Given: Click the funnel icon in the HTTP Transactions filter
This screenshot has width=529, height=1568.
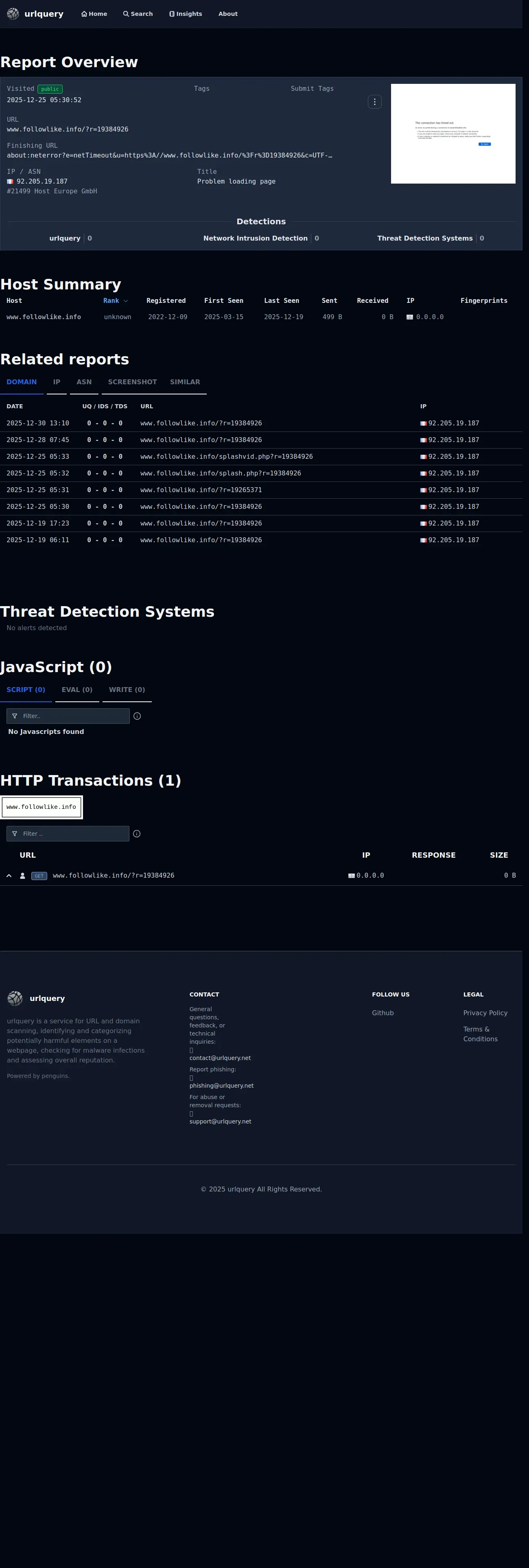Looking at the screenshot, I should pyautogui.click(x=15, y=834).
